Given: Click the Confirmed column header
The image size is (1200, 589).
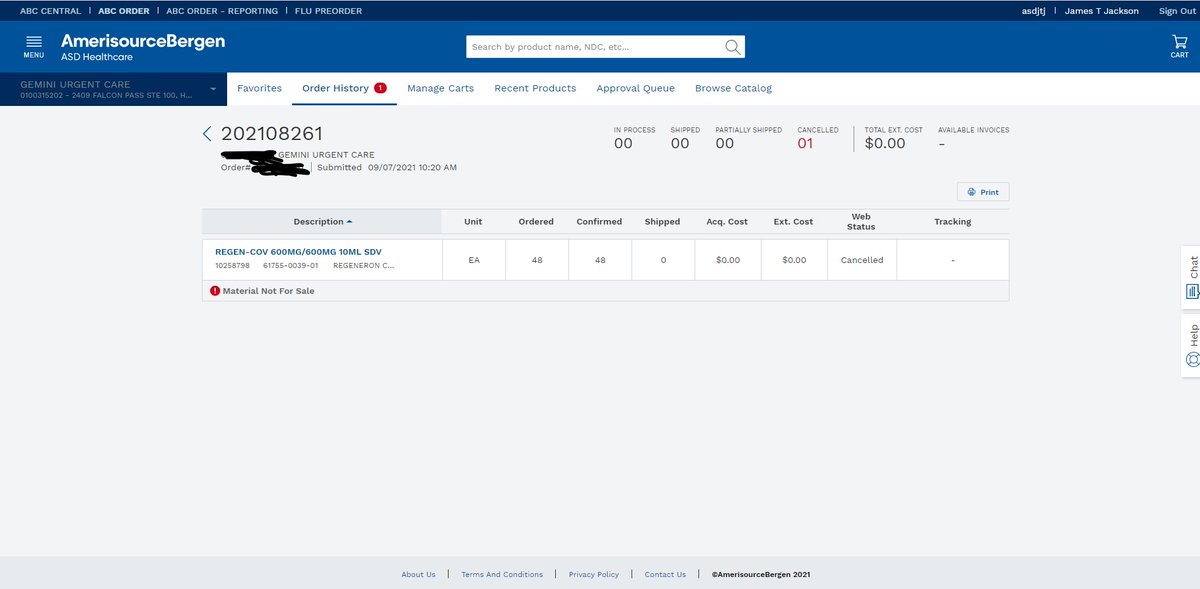Looking at the screenshot, I should (599, 222).
